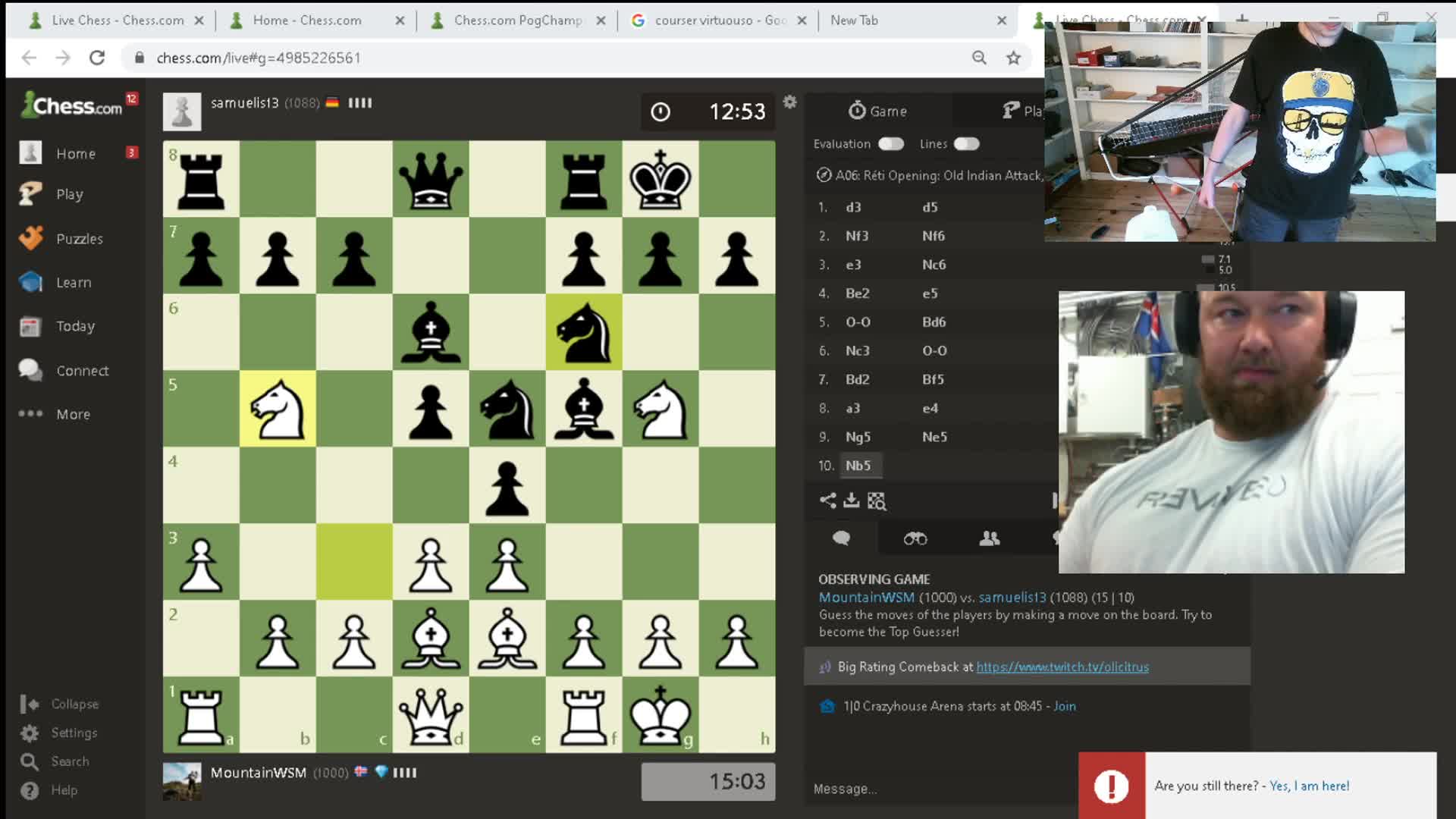The image size is (1456, 819).
Task: Open the observing binoculars tab
Action: pos(915,538)
